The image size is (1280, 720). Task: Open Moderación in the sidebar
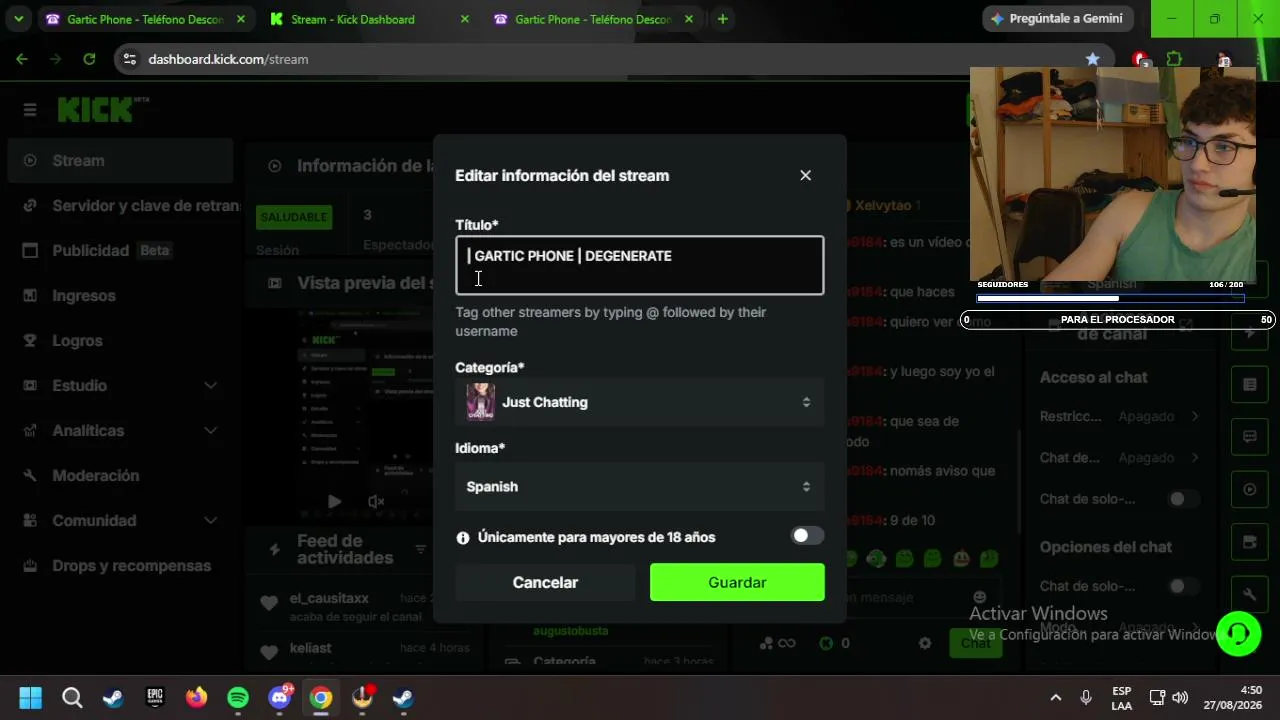tap(120, 475)
